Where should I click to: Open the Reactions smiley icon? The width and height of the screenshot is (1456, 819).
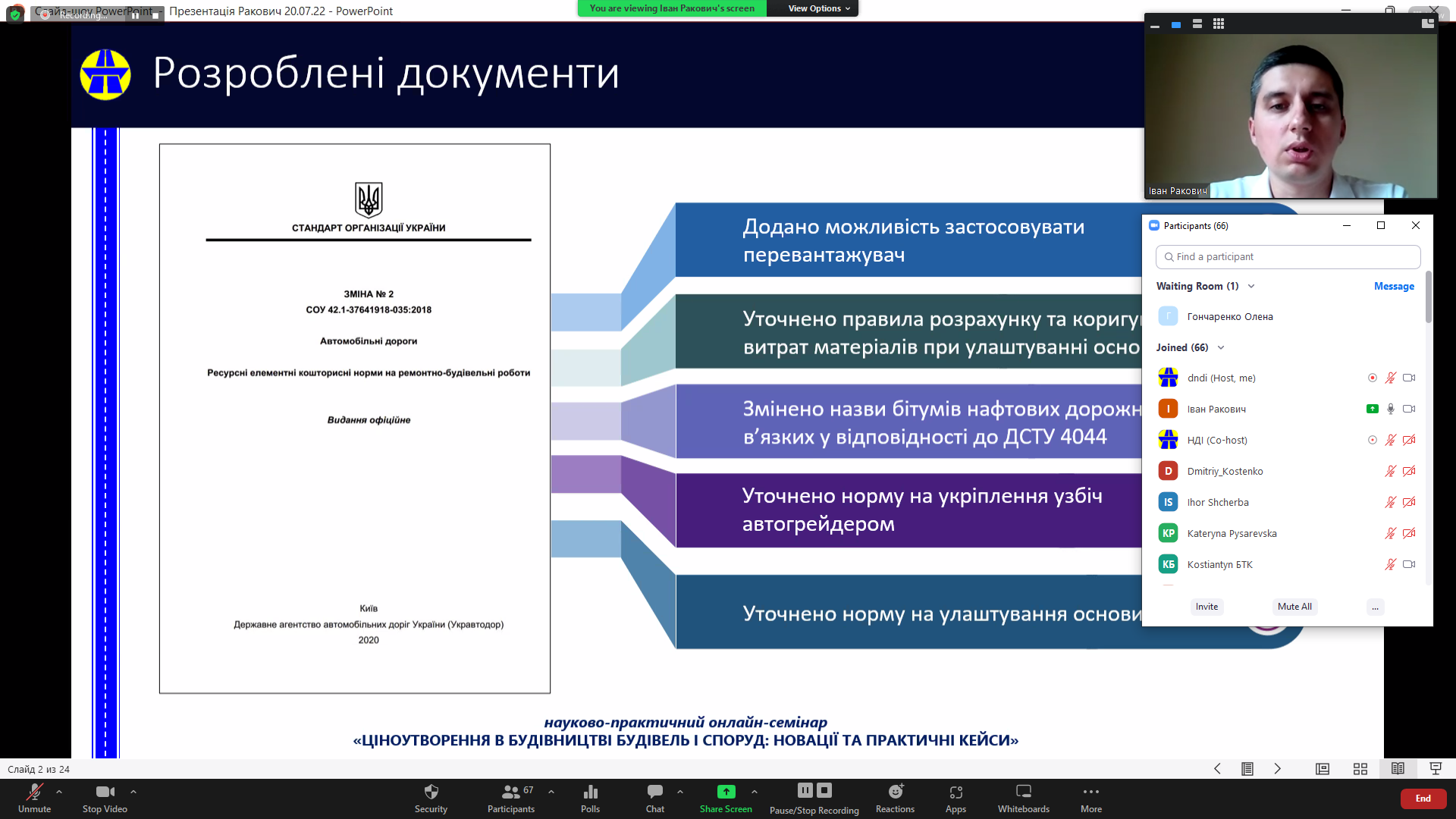pos(895,792)
